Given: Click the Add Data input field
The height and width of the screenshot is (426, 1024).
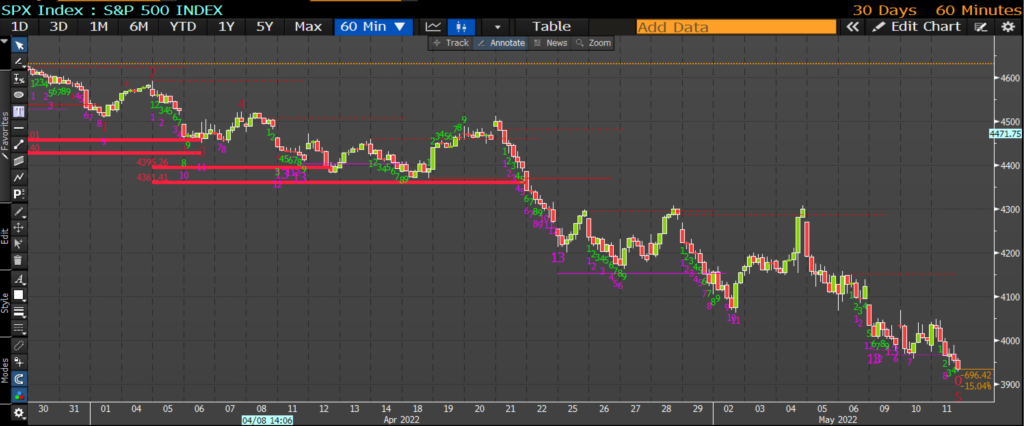Looking at the screenshot, I should tap(736, 27).
